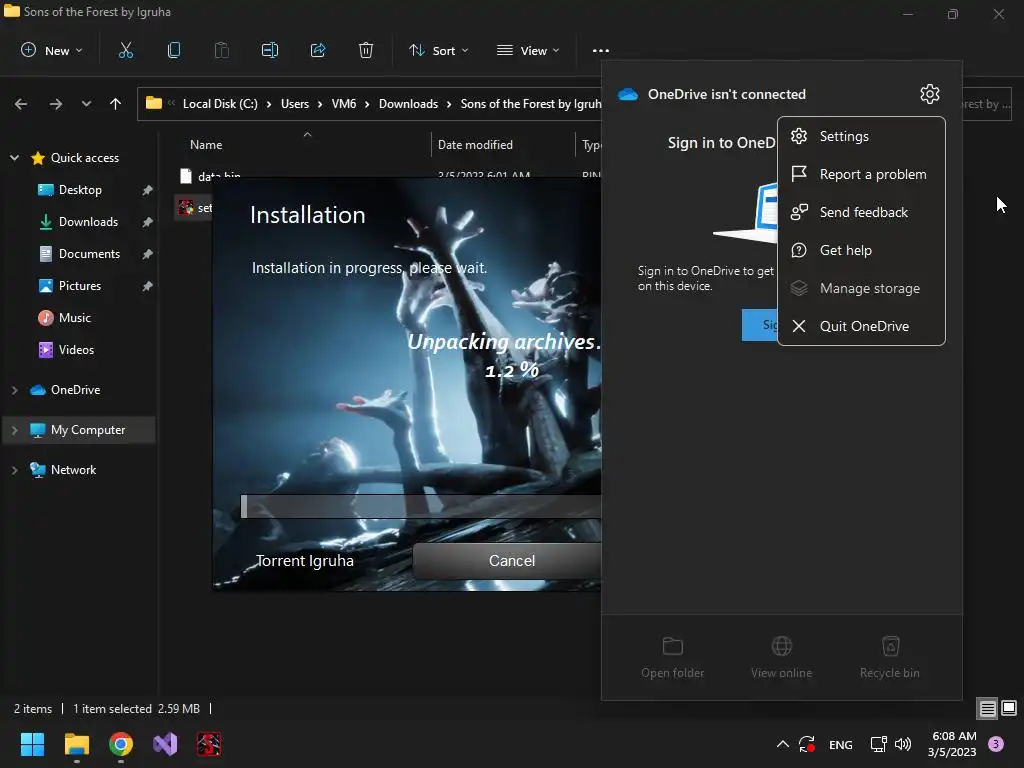Viewport: 1024px width, 768px height.
Task: Choose Get help in OneDrive menu
Action: 861,250
